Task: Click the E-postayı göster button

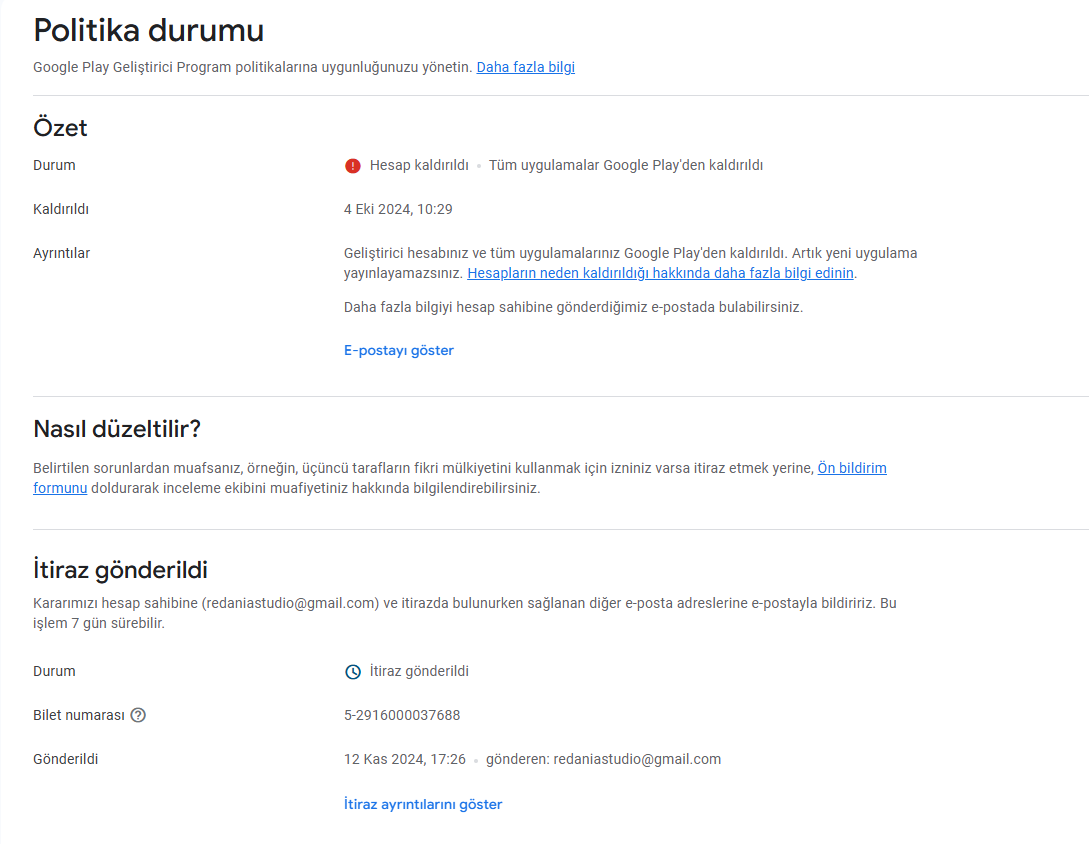Action: coord(399,351)
